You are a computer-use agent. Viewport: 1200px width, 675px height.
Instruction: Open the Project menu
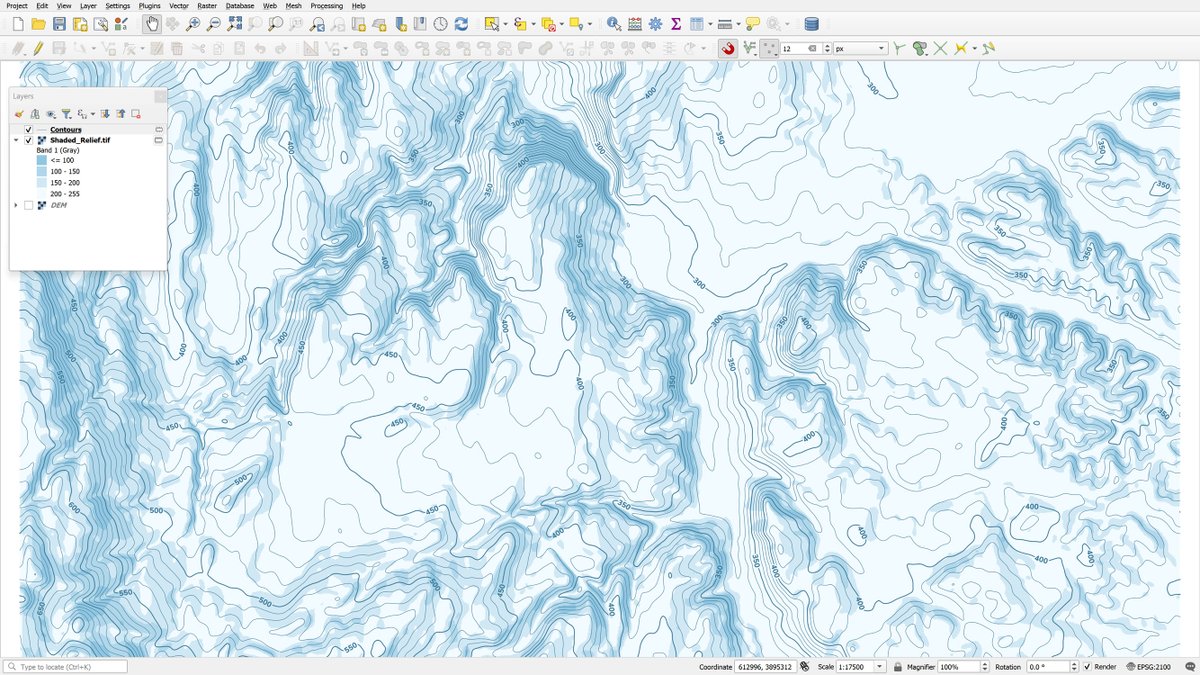16,6
